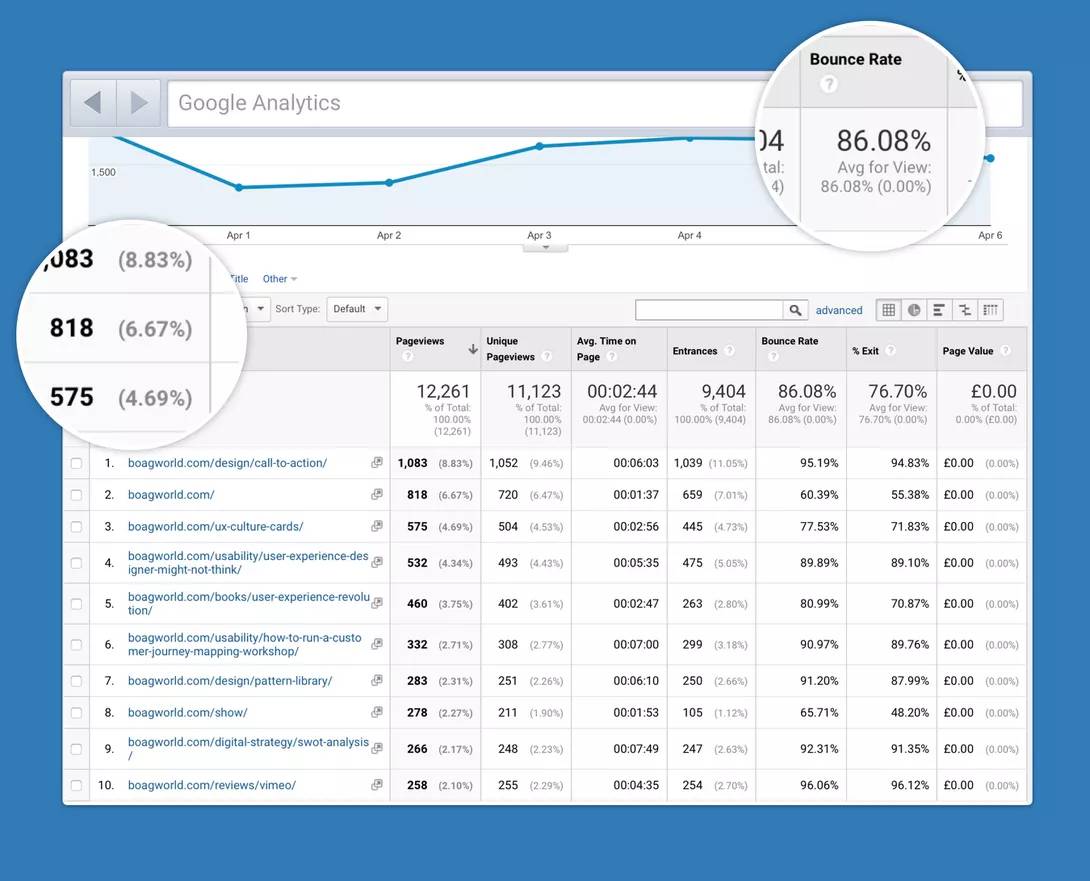
Task: Click the browser forward arrow button
Action: point(139,103)
